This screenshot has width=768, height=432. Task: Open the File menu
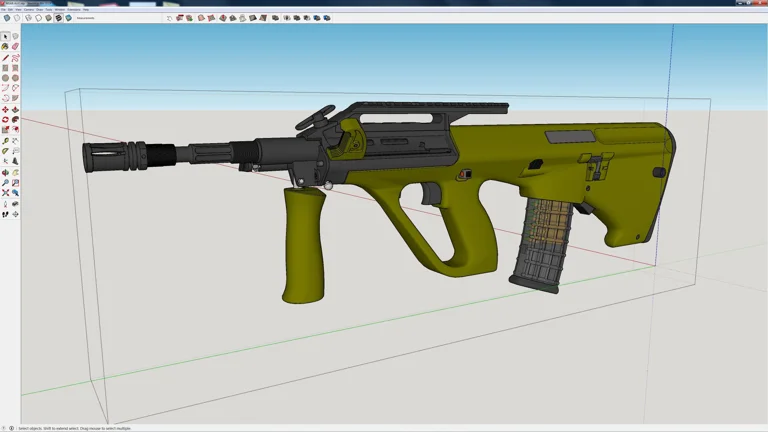tap(4, 9)
